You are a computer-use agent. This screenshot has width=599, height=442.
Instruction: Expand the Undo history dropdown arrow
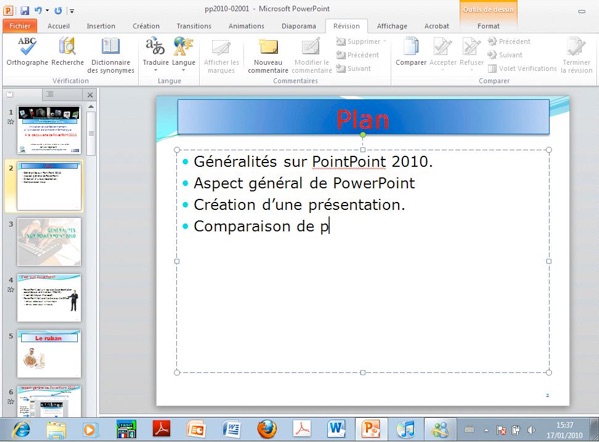[47, 10]
